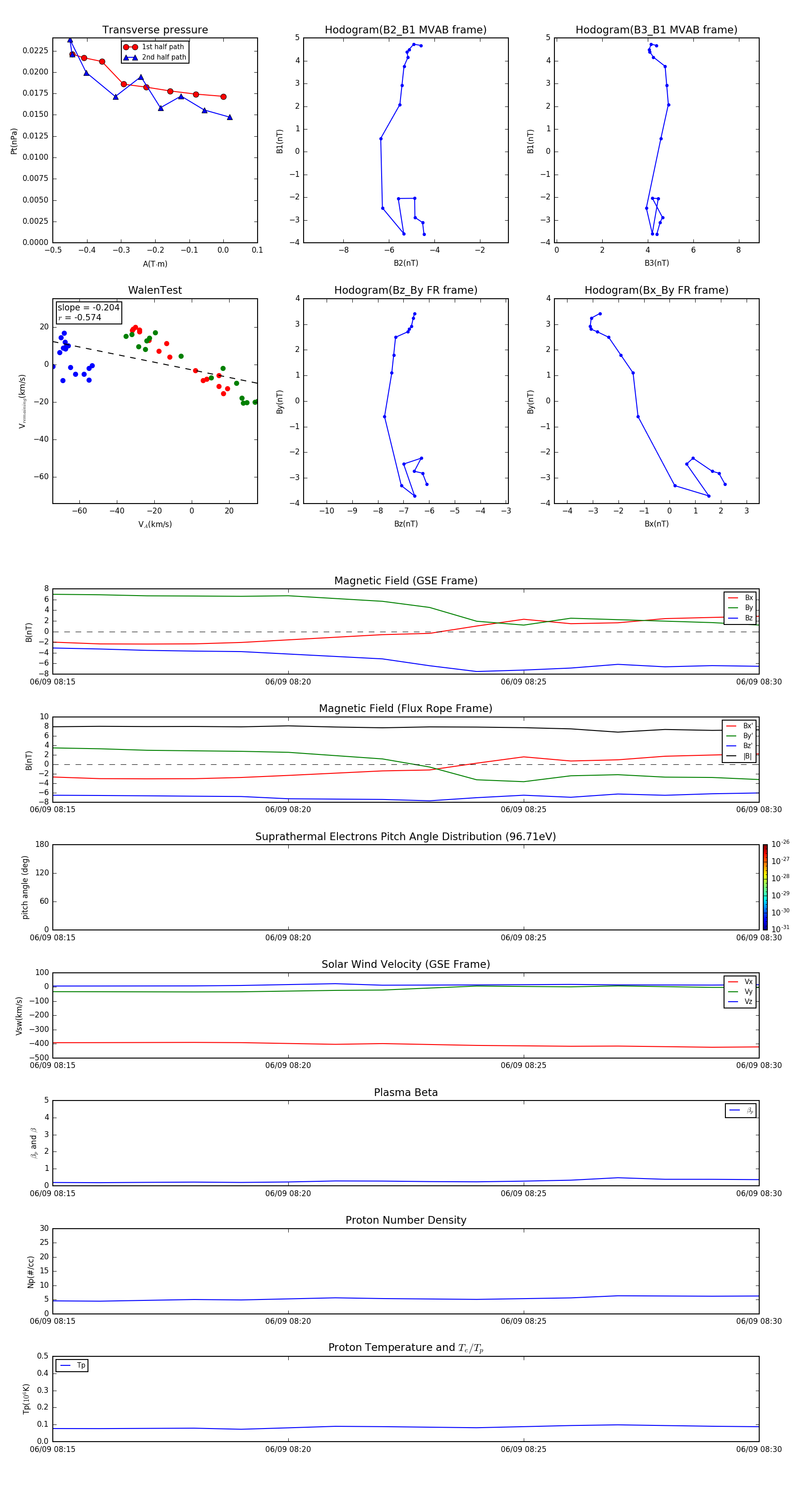This screenshot has width=812, height=1489.
Task: Click the 'Vsw(km/s)' y-axis label
Action: tap(18, 1016)
